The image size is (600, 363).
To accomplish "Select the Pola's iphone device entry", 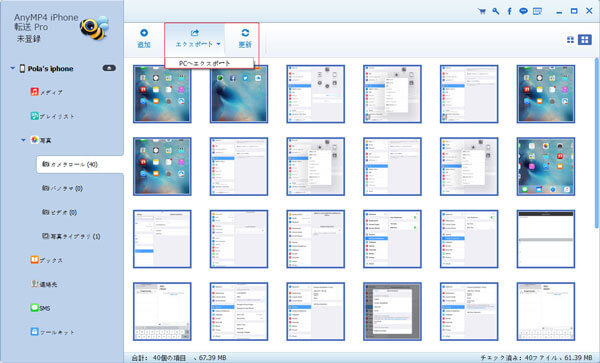I will click(46, 68).
